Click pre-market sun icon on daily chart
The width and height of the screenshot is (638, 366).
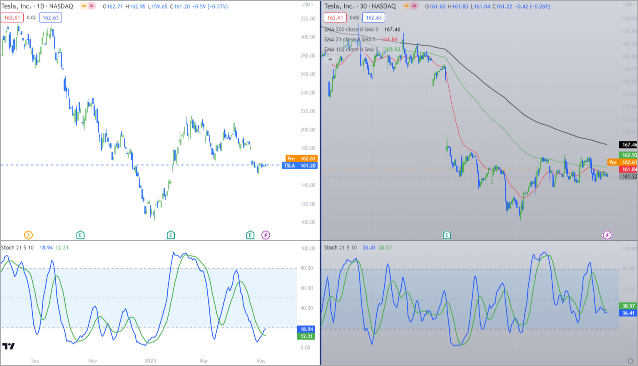coord(84,7)
